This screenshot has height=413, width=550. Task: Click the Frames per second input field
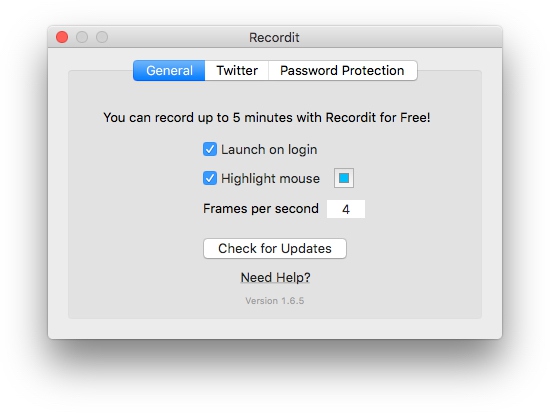tap(346, 209)
